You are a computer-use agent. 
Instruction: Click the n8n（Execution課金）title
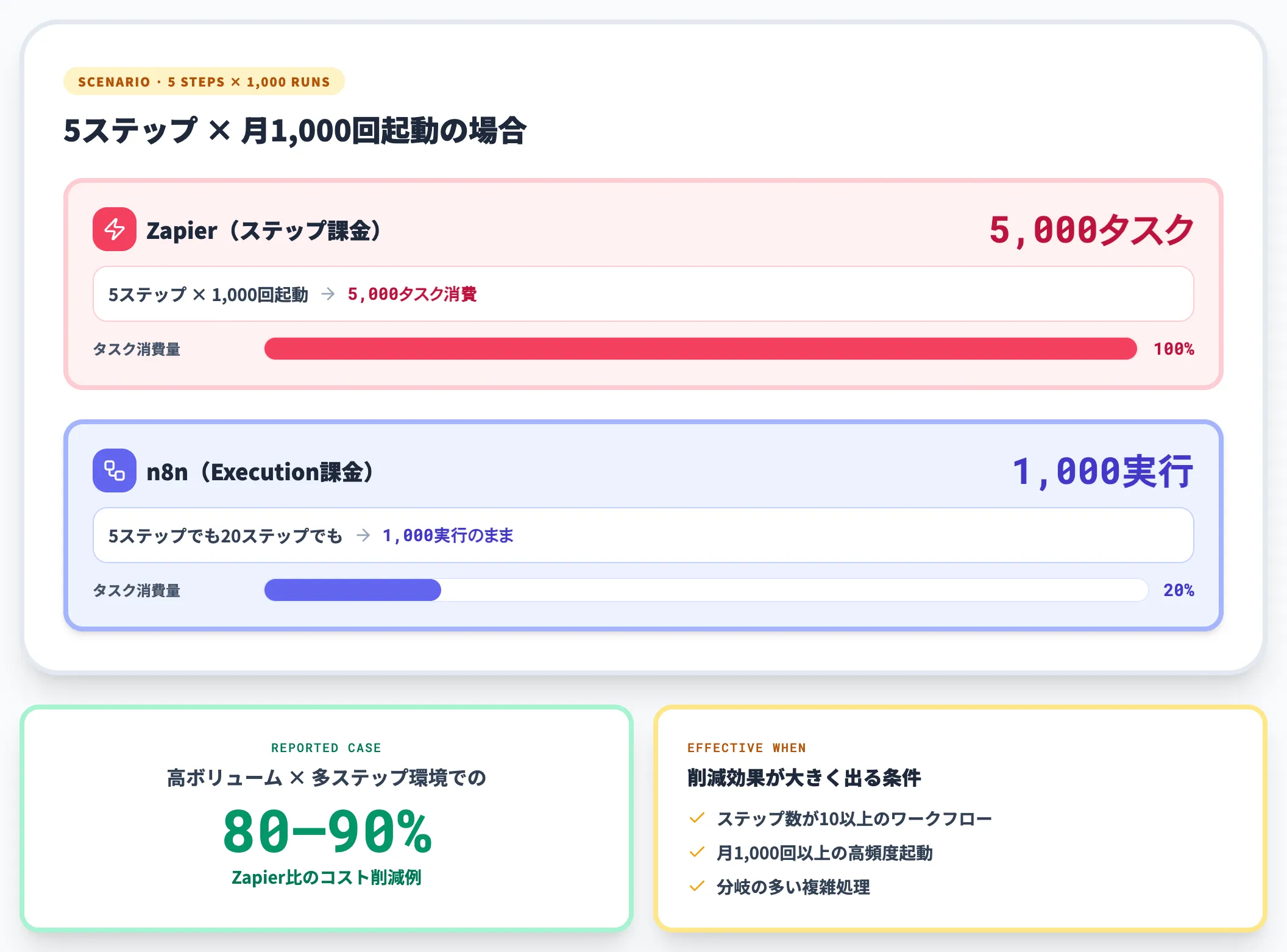pyautogui.click(x=261, y=472)
